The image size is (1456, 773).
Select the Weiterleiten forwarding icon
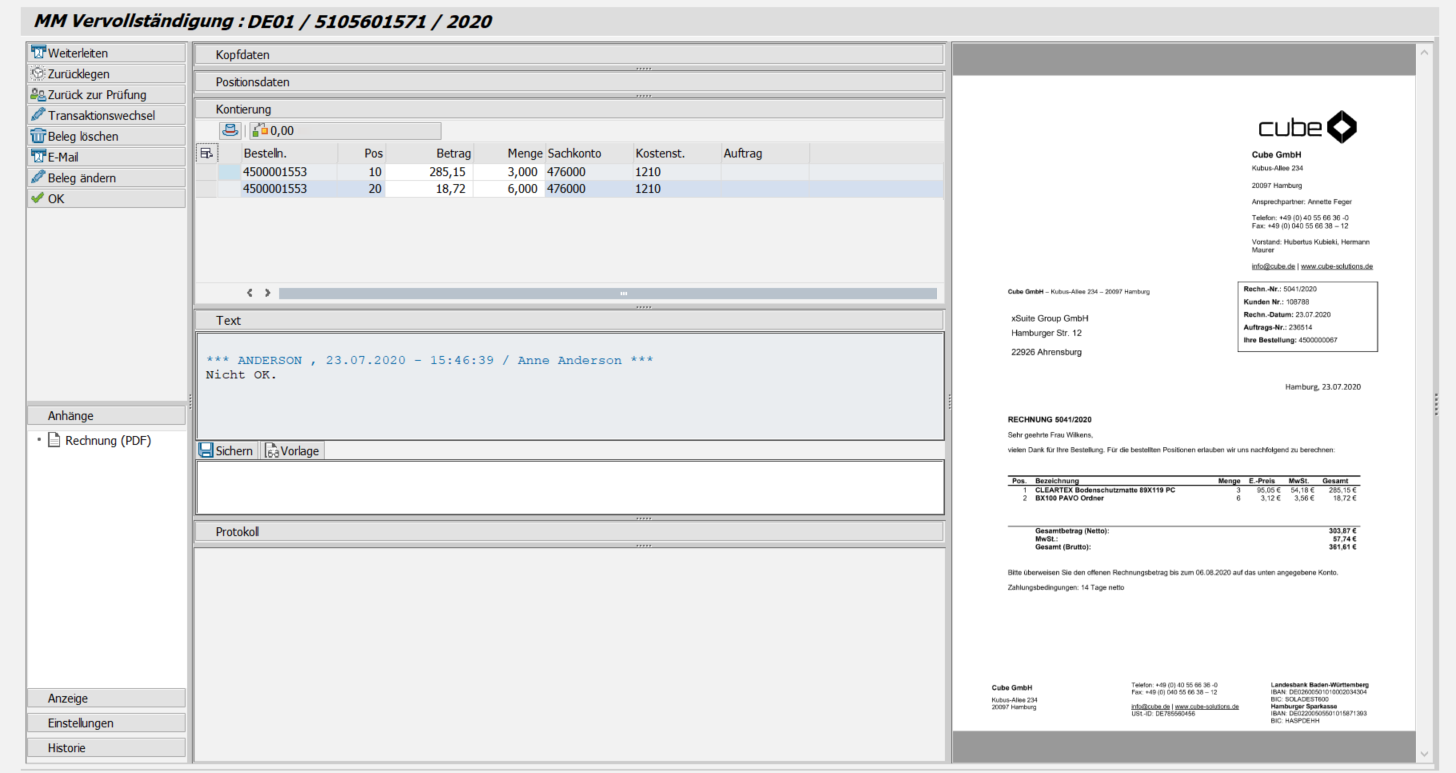38,52
